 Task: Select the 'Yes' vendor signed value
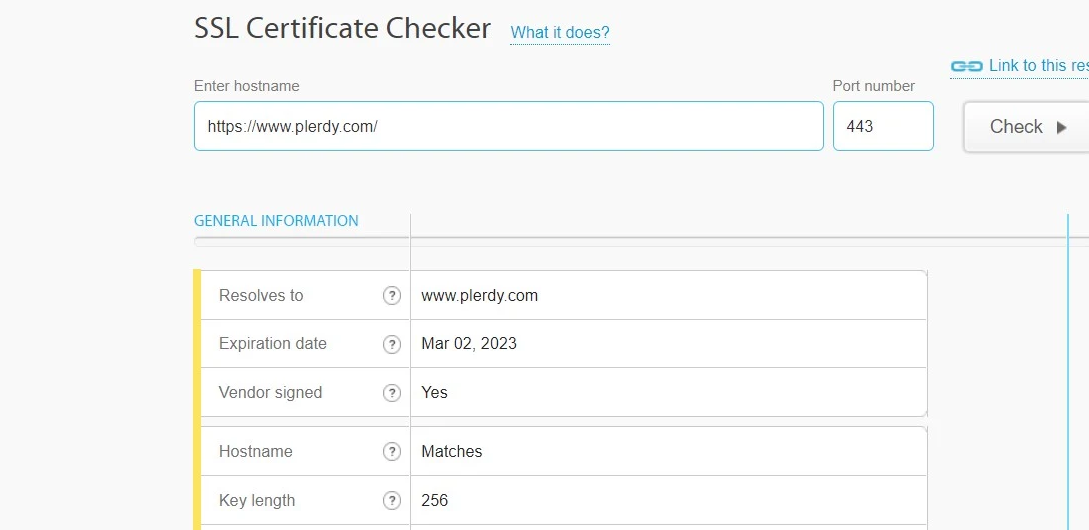click(434, 392)
